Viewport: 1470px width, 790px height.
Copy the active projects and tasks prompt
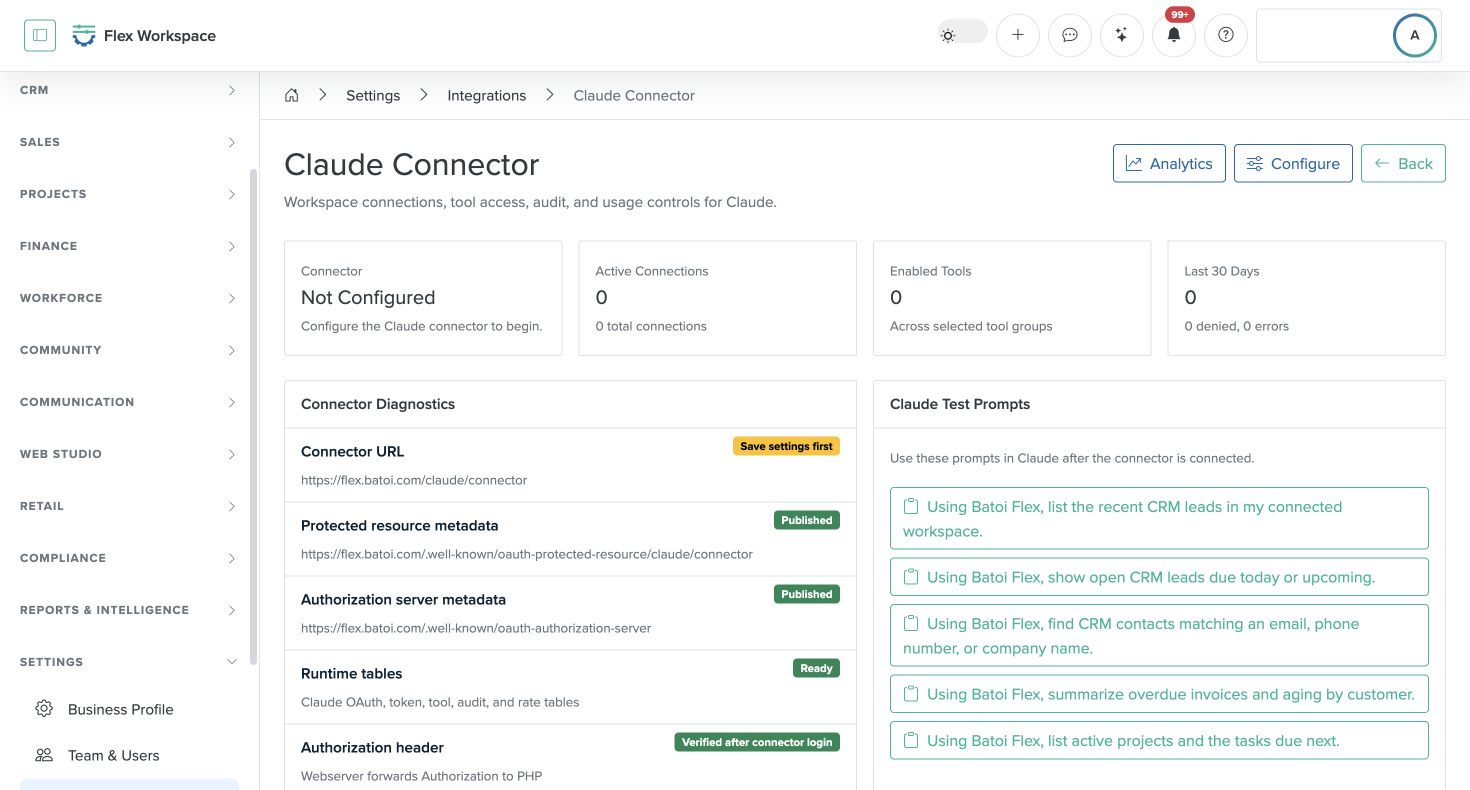(1159, 741)
